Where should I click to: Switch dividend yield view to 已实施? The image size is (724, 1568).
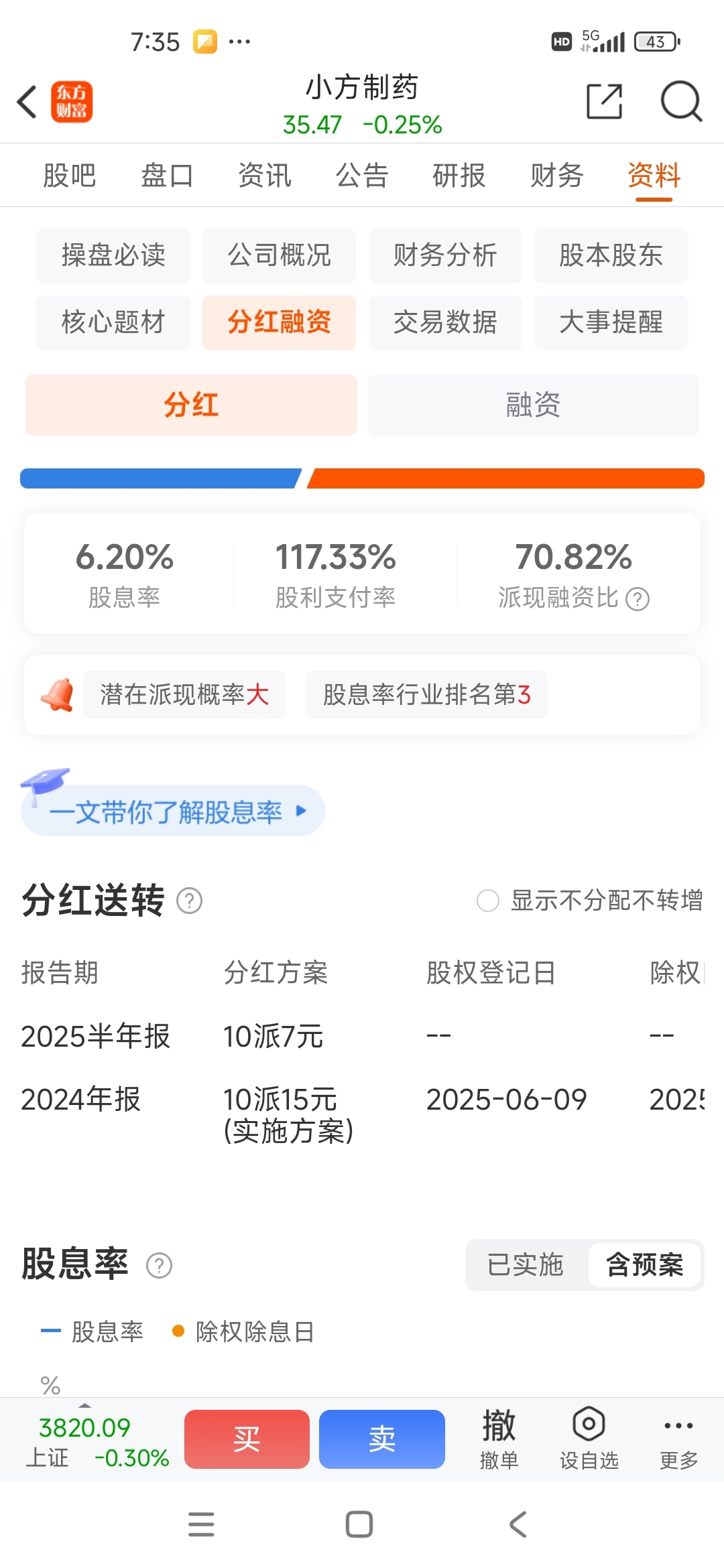[x=526, y=1264]
